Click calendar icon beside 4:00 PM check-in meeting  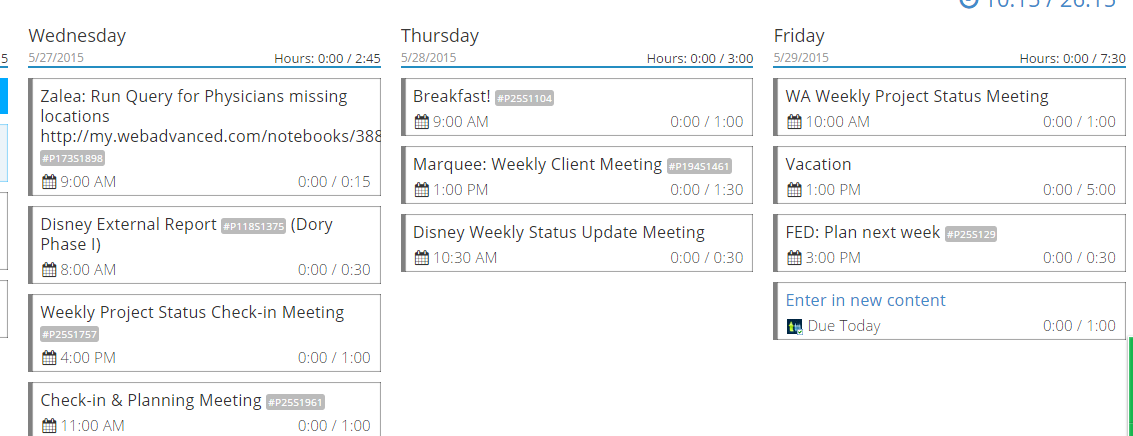(49, 358)
